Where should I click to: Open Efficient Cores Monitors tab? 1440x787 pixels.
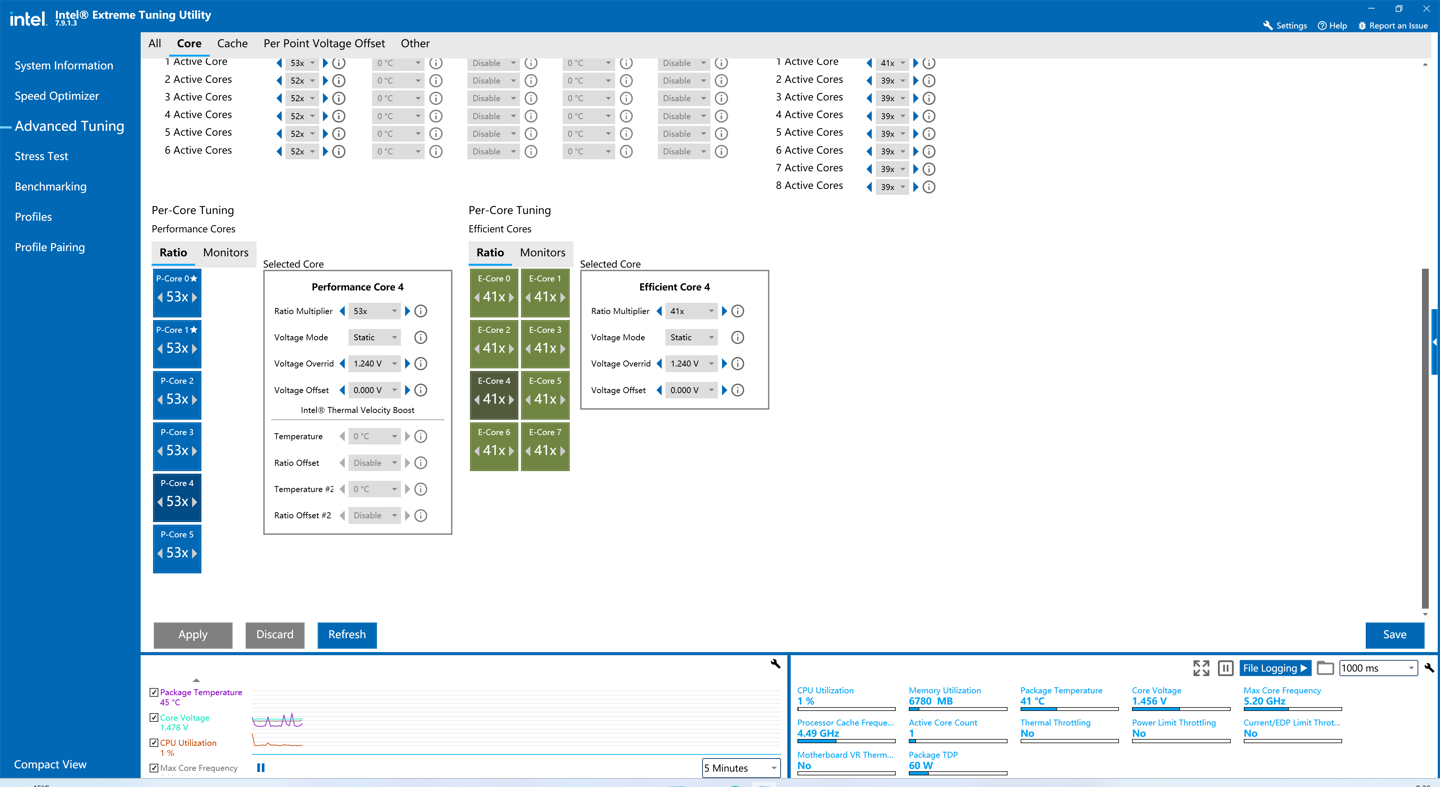pyautogui.click(x=543, y=252)
